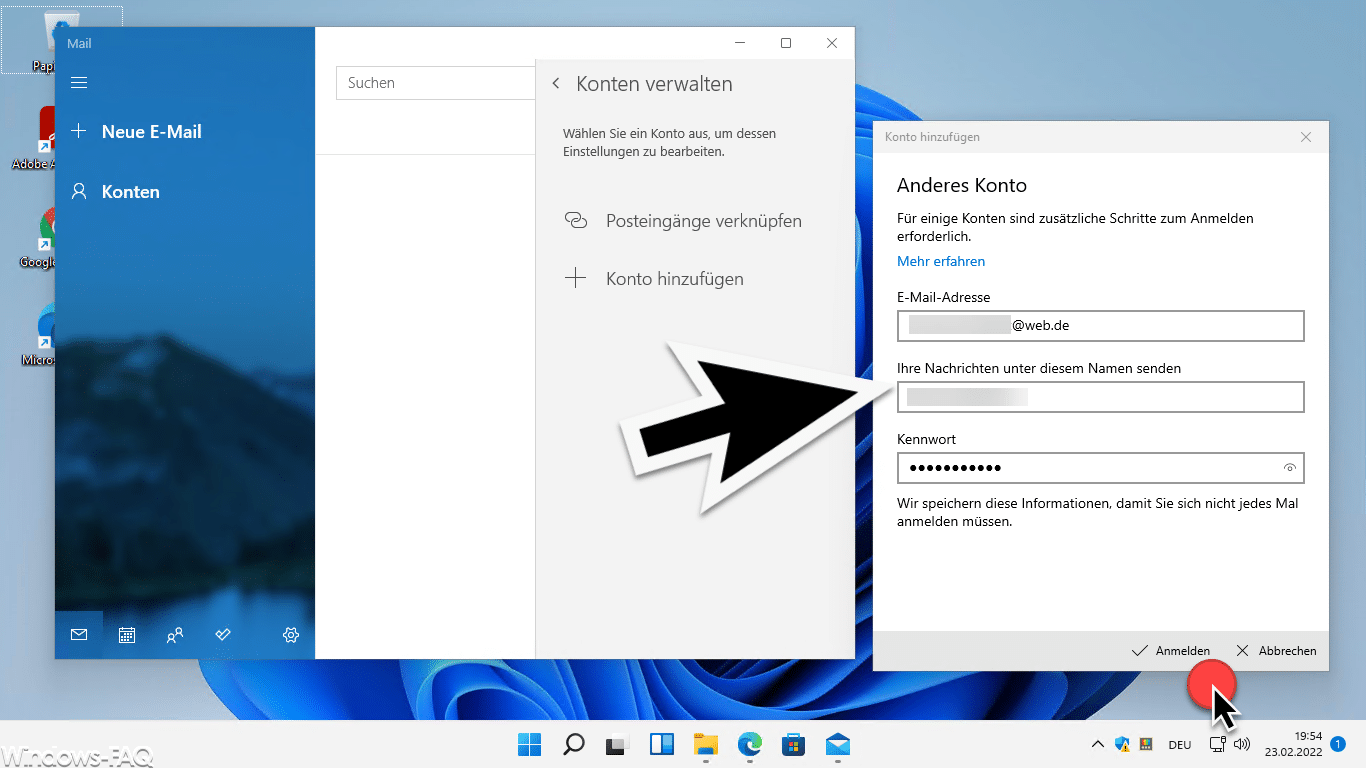Screen dimensions: 1366x768
Task: Close the Konto hinzufügen dialog
Action: (1306, 137)
